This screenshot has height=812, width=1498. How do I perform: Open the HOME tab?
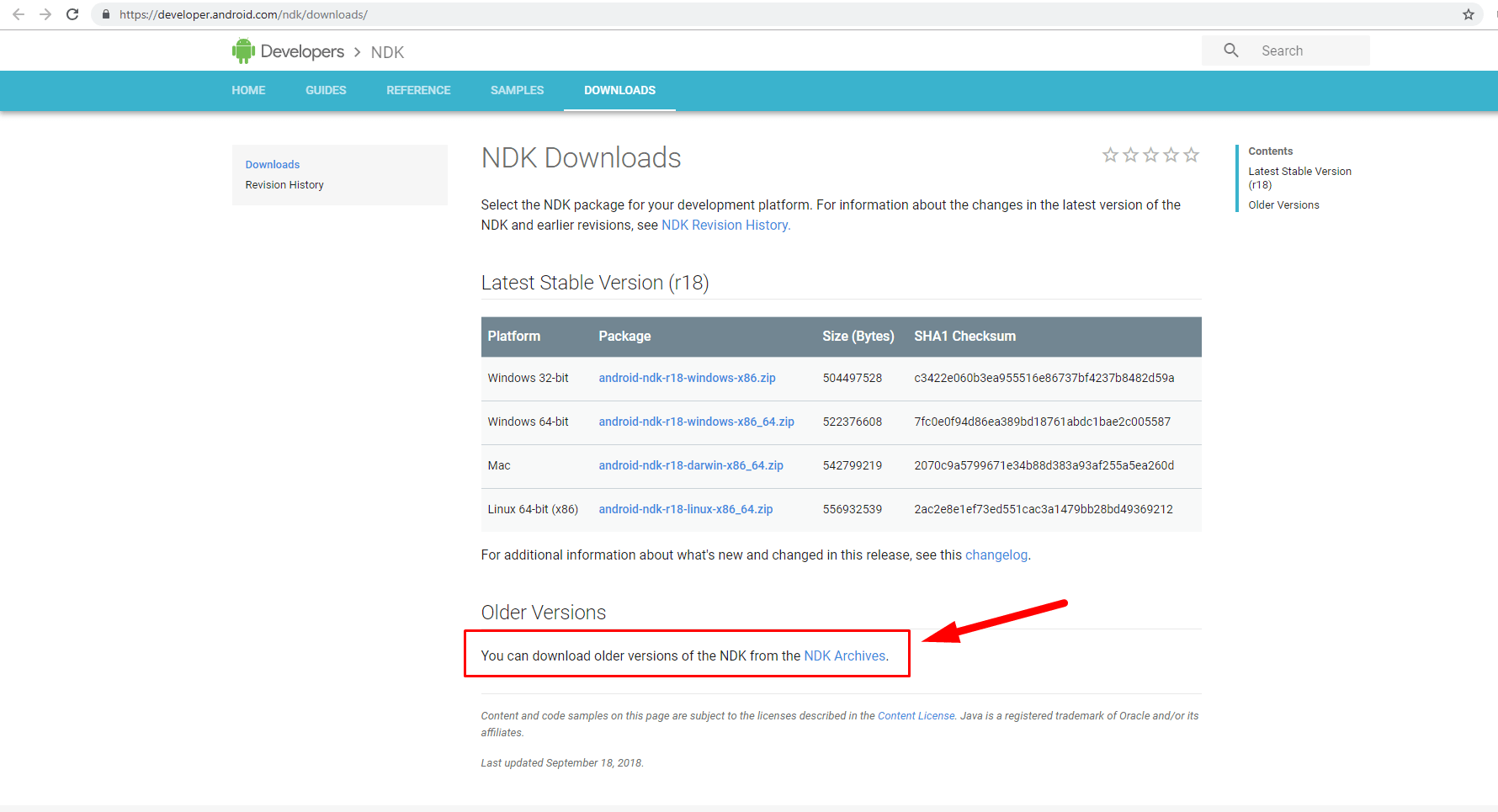click(x=248, y=90)
